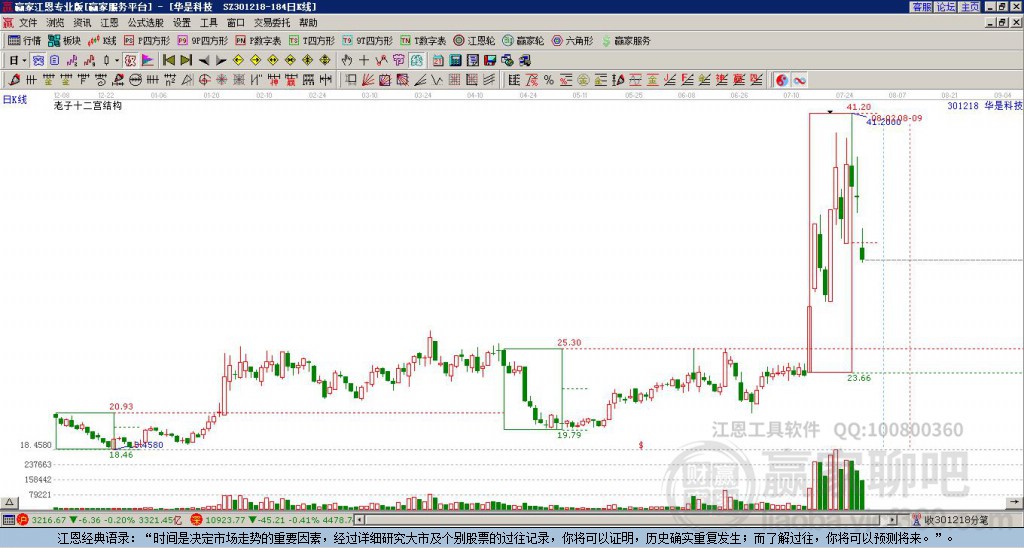Select the red fan lines tool
This screenshot has height=548, width=1024.
(368, 80)
